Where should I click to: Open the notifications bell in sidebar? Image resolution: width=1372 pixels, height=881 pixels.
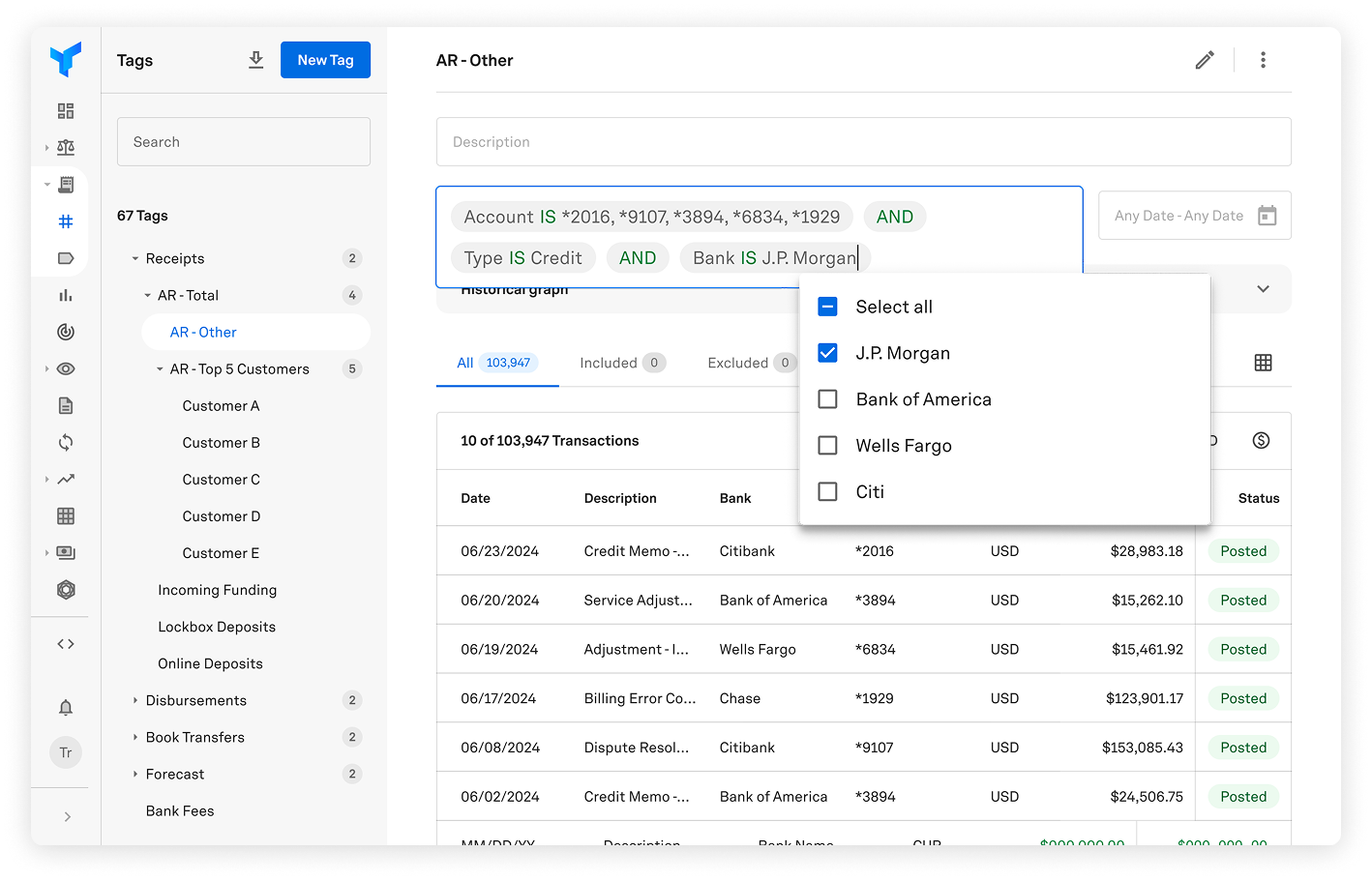[66, 708]
